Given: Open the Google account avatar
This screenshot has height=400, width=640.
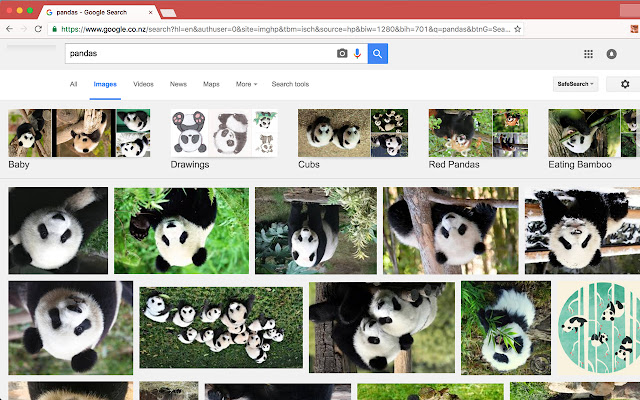Looking at the screenshot, I should [x=611, y=54].
